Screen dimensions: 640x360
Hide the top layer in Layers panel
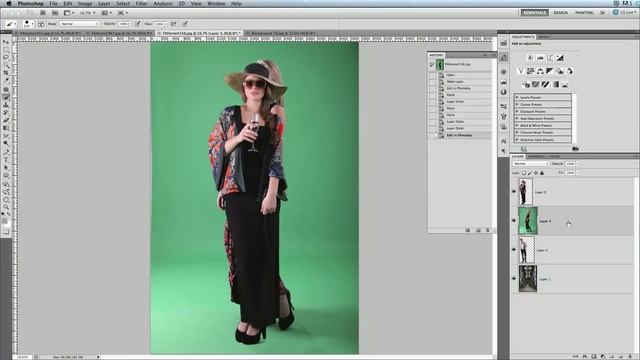(514, 191)
